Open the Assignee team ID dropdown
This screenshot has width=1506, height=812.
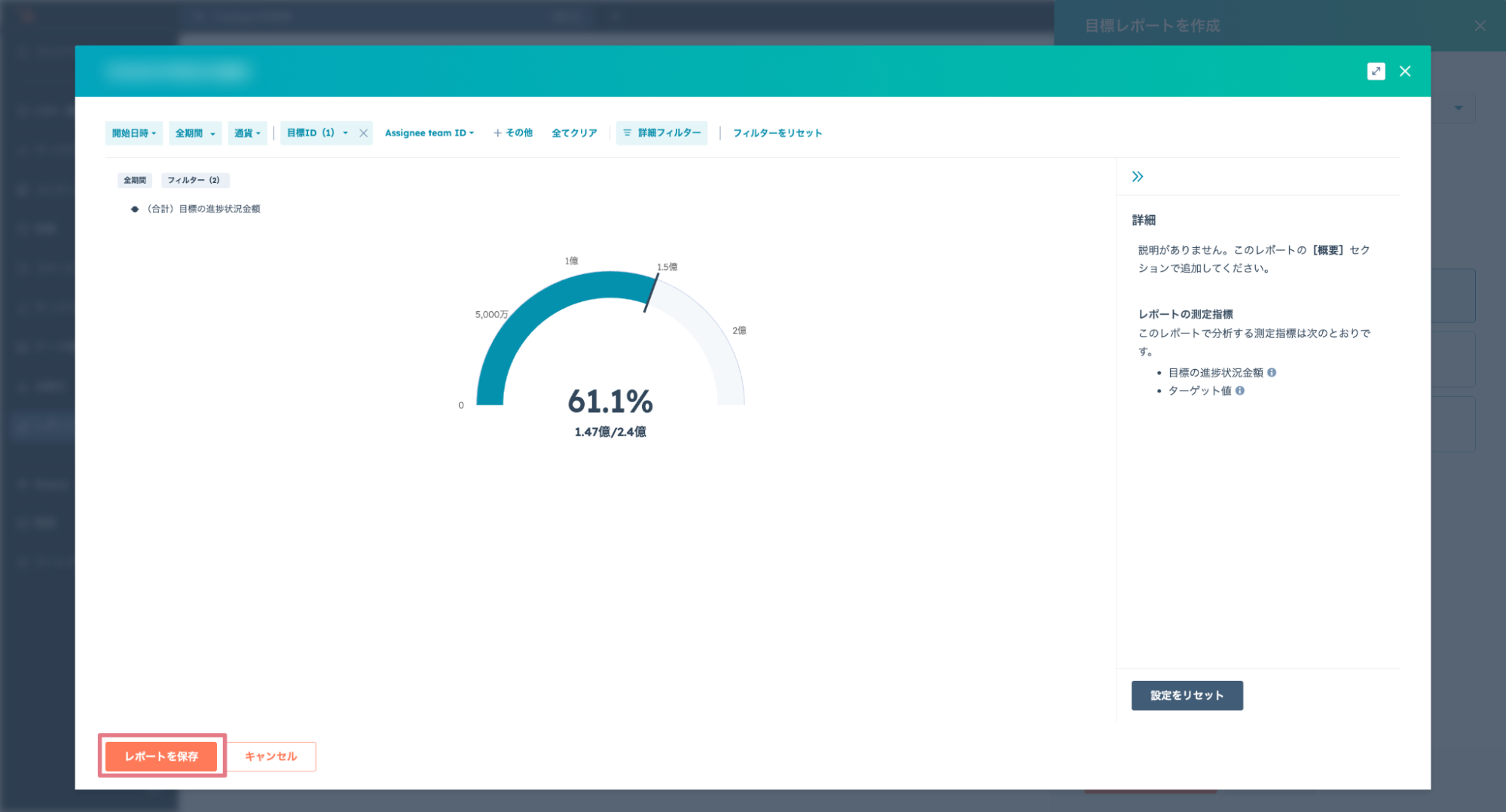tap(429, 133)
